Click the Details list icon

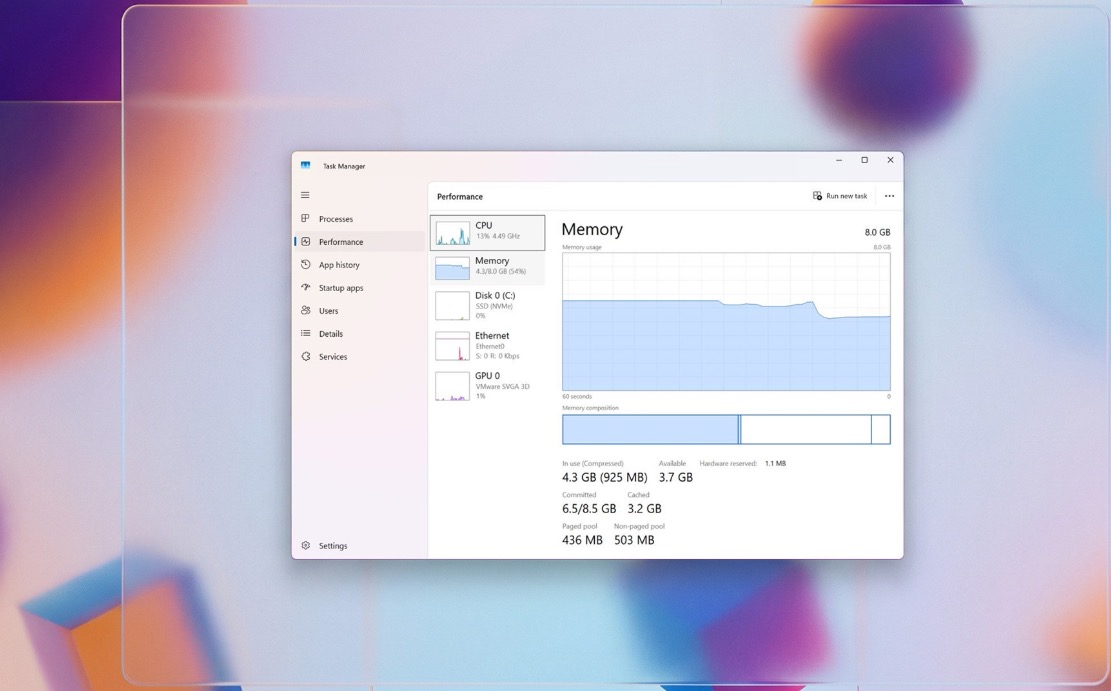point(305,333)
